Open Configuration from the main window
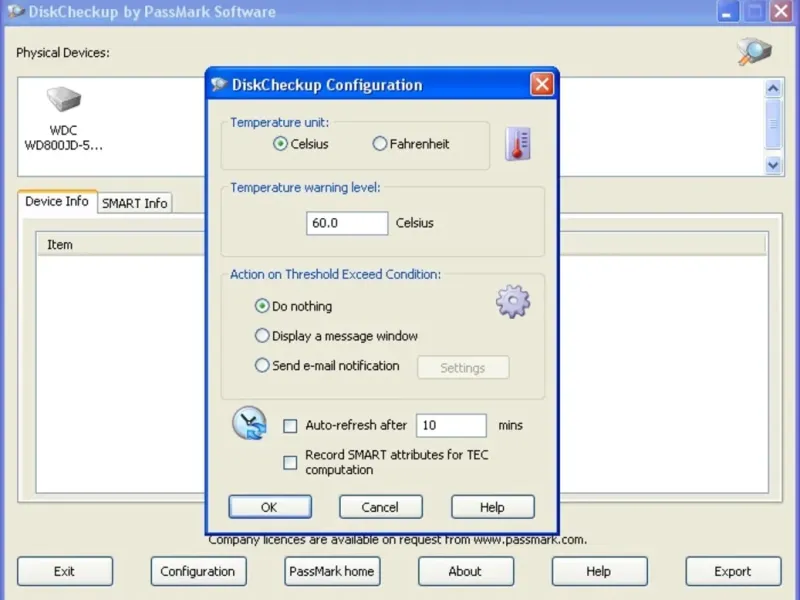The height and width of the screenshot is (600, 800). (198, 571)
